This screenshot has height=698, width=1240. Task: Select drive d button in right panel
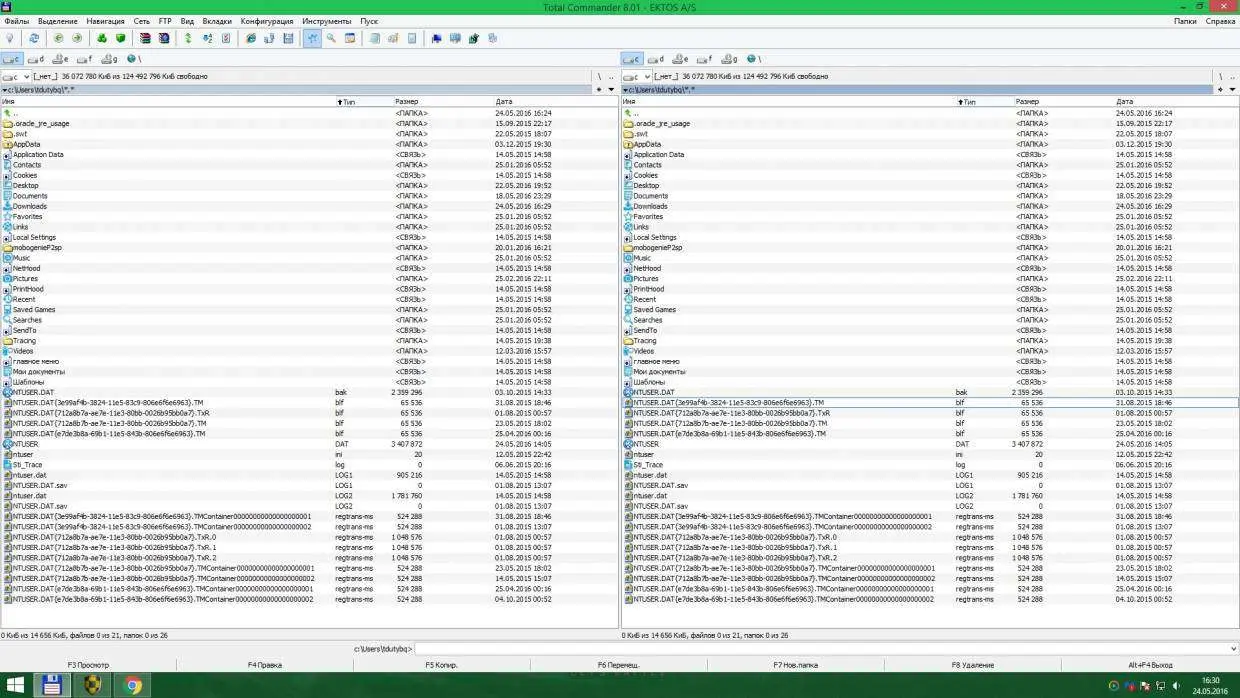pyautogui.click(x=657, y=59)
